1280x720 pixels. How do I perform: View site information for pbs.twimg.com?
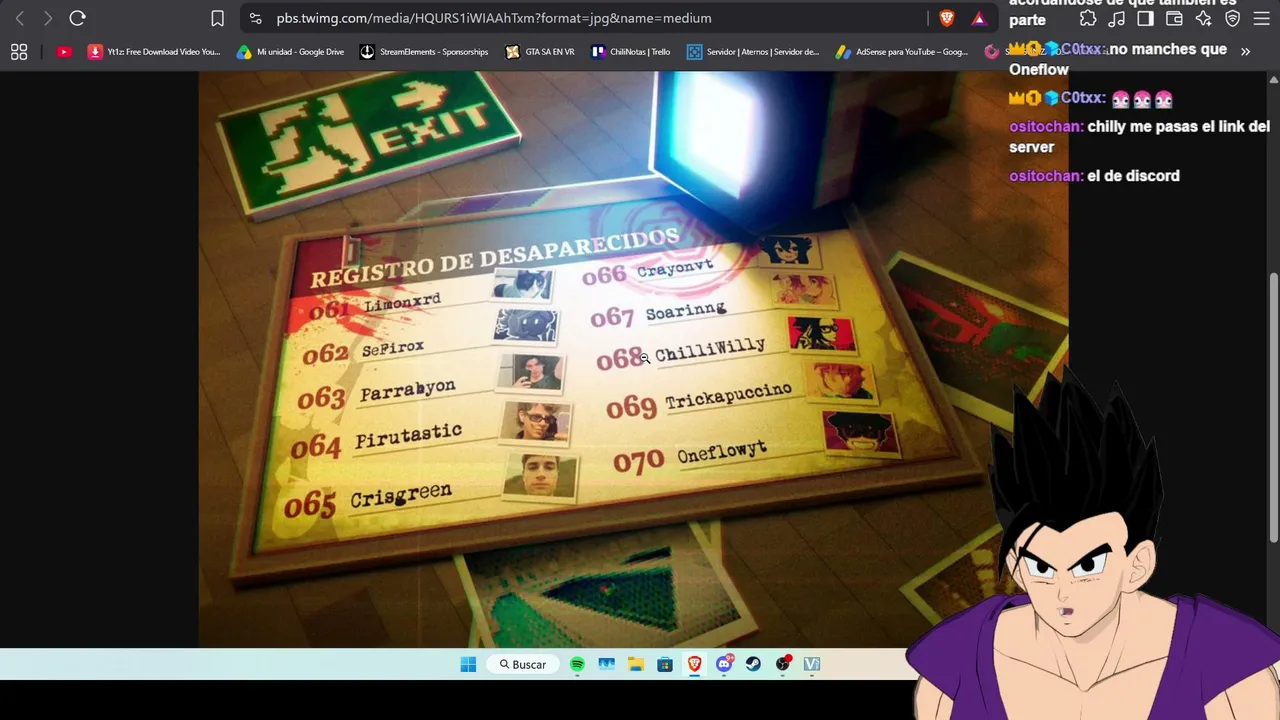click(256, 18)
